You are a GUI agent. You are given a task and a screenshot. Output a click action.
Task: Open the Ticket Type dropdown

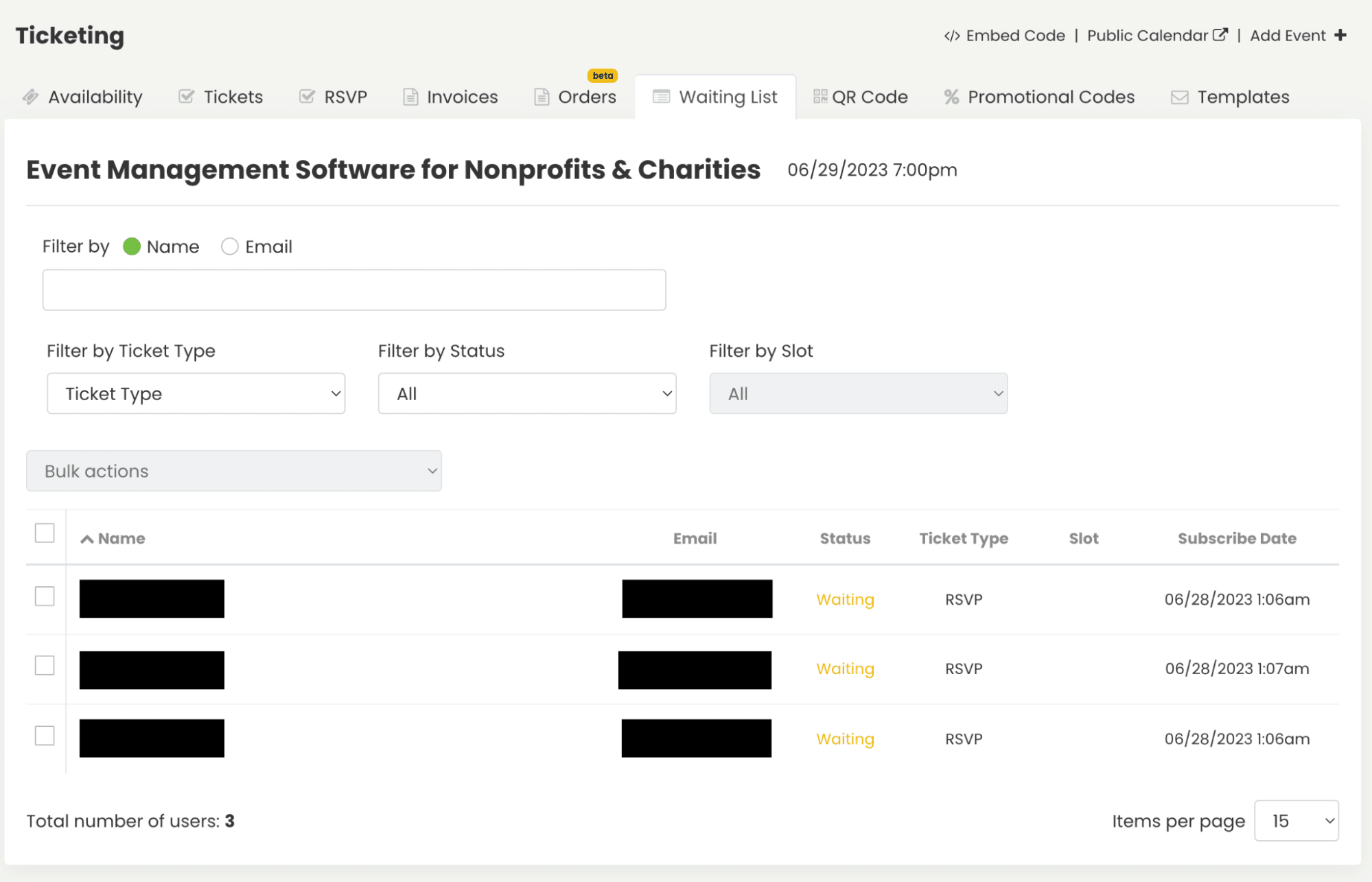tap(196, 393)
